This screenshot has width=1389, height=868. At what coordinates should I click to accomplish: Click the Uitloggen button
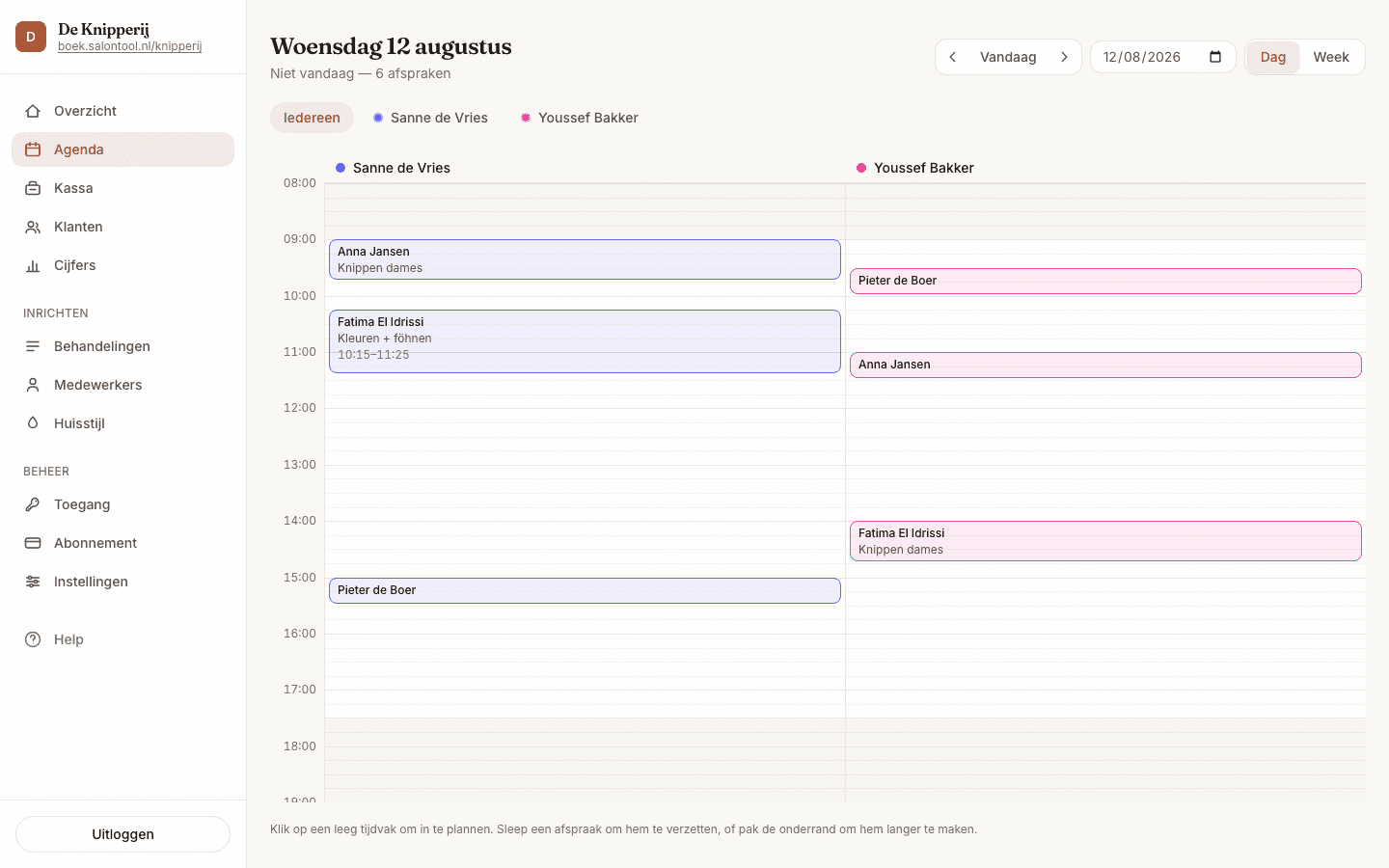[123, 834]
